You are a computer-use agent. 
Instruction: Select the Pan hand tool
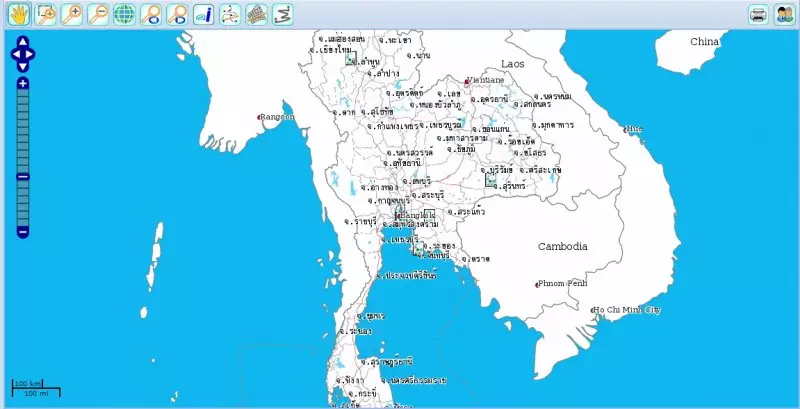pos(18,14)
